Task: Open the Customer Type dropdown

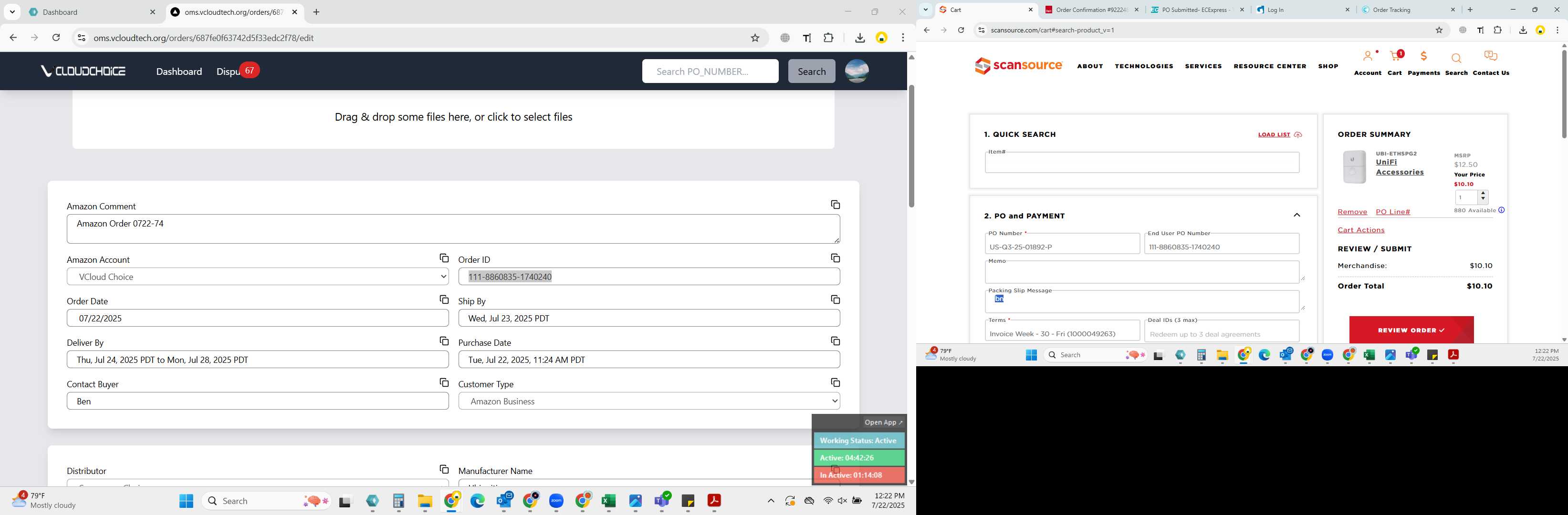Action: 649,402
